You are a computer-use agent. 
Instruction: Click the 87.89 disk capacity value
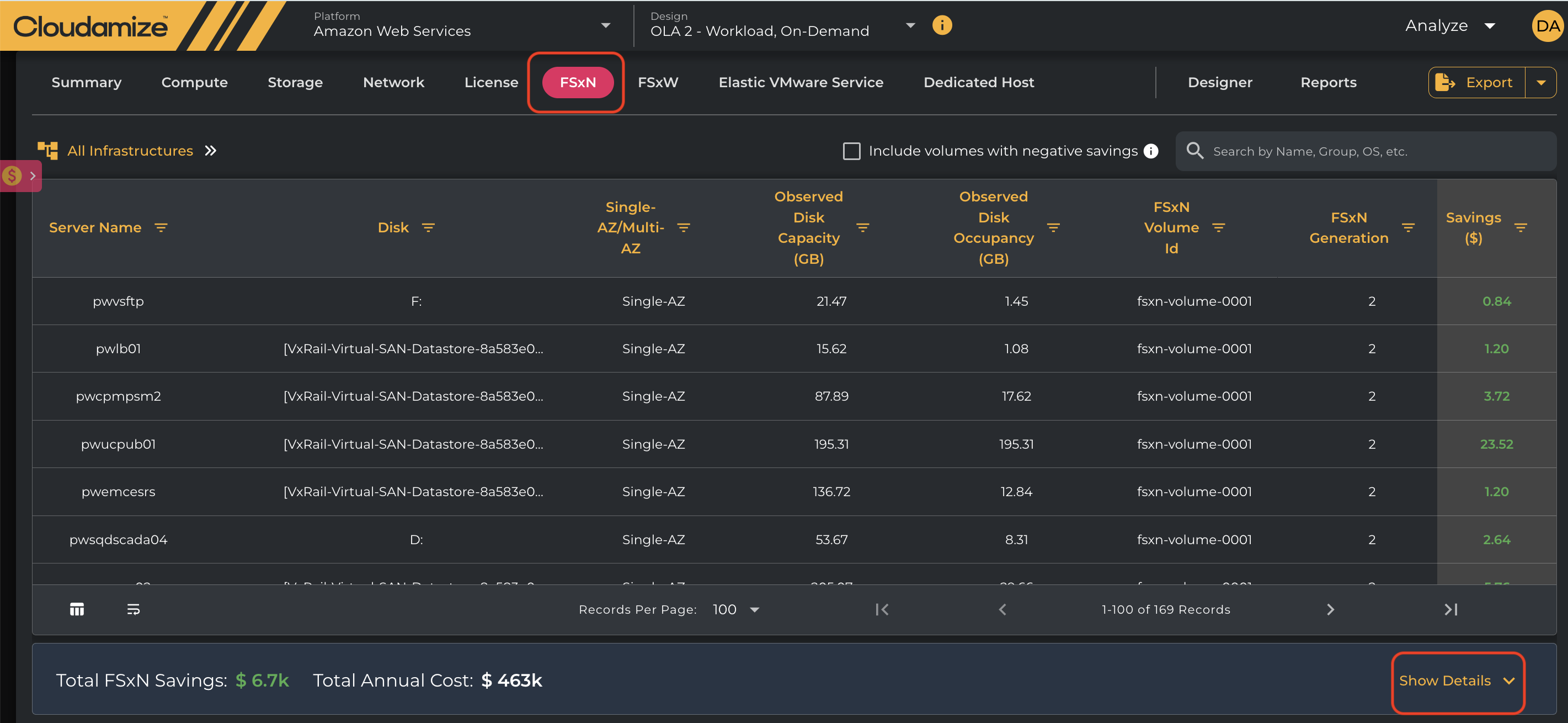coord(831,396)
